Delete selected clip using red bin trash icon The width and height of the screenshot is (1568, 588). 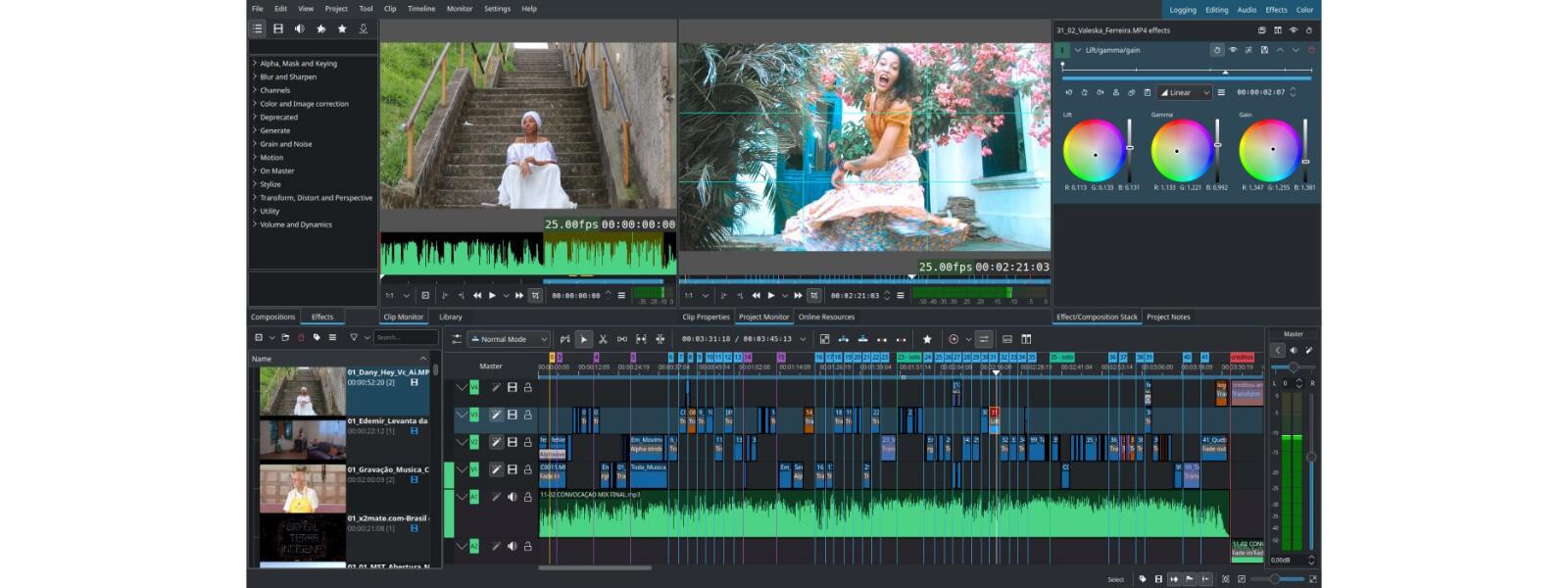click(x=301, y=337)
